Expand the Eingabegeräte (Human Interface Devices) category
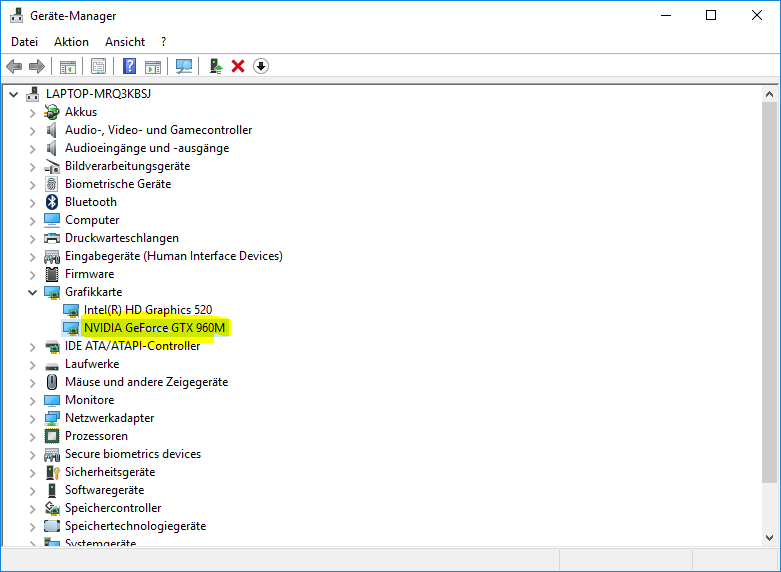Viewport: 781px width, 572px height. (32, 257)
